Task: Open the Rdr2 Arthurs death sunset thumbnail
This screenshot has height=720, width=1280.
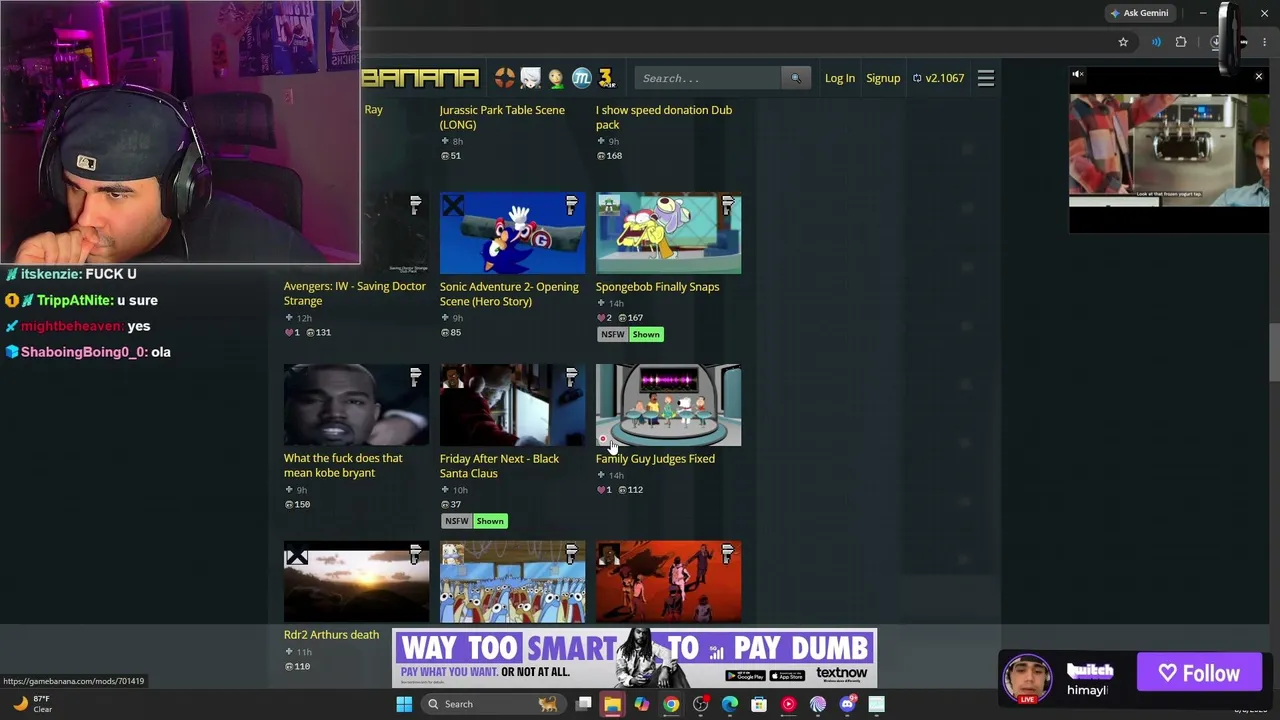Action: click(357, 582)
